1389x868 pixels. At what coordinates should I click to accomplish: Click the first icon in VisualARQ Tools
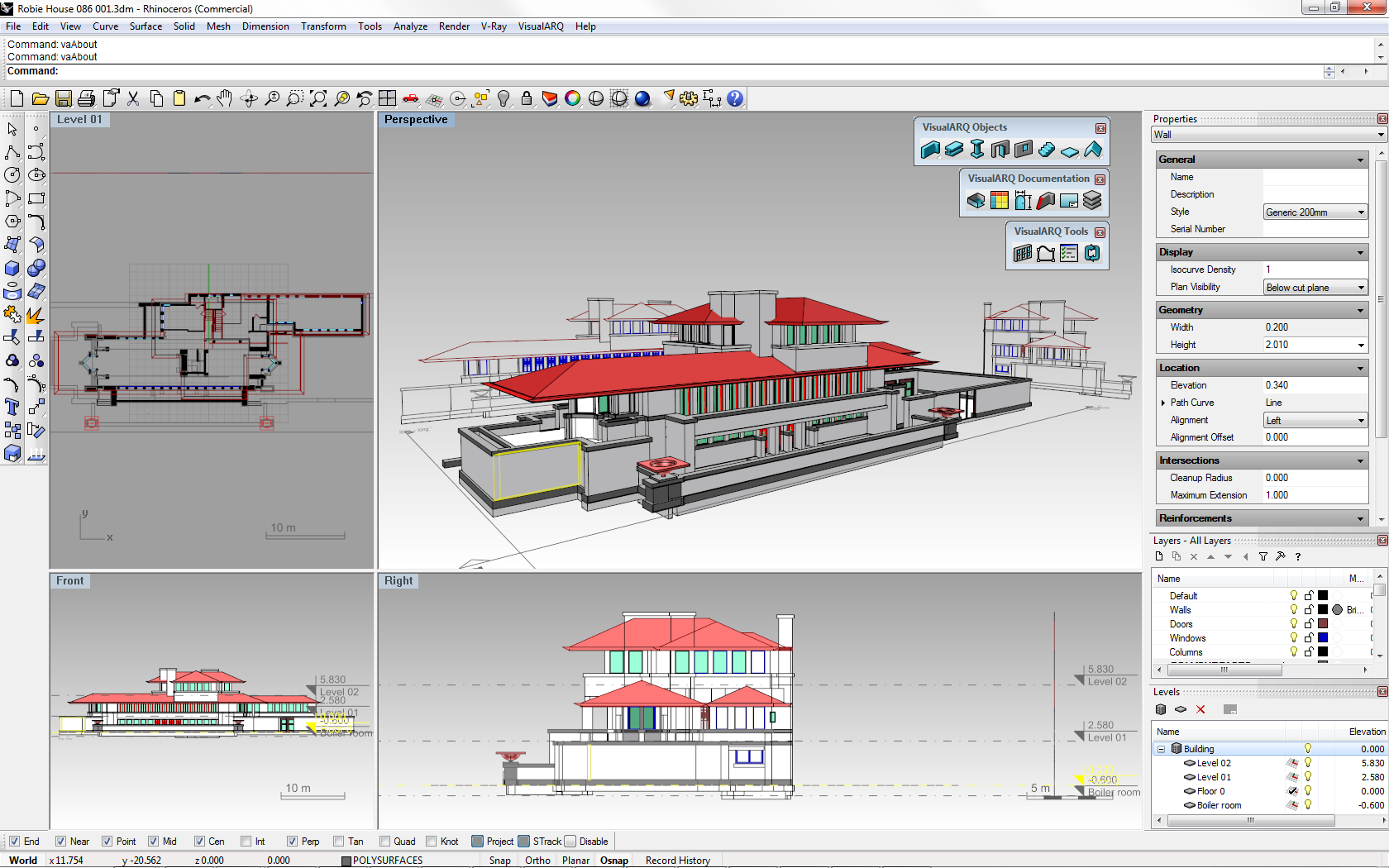pyautogui.click(x=1023, y=254)
